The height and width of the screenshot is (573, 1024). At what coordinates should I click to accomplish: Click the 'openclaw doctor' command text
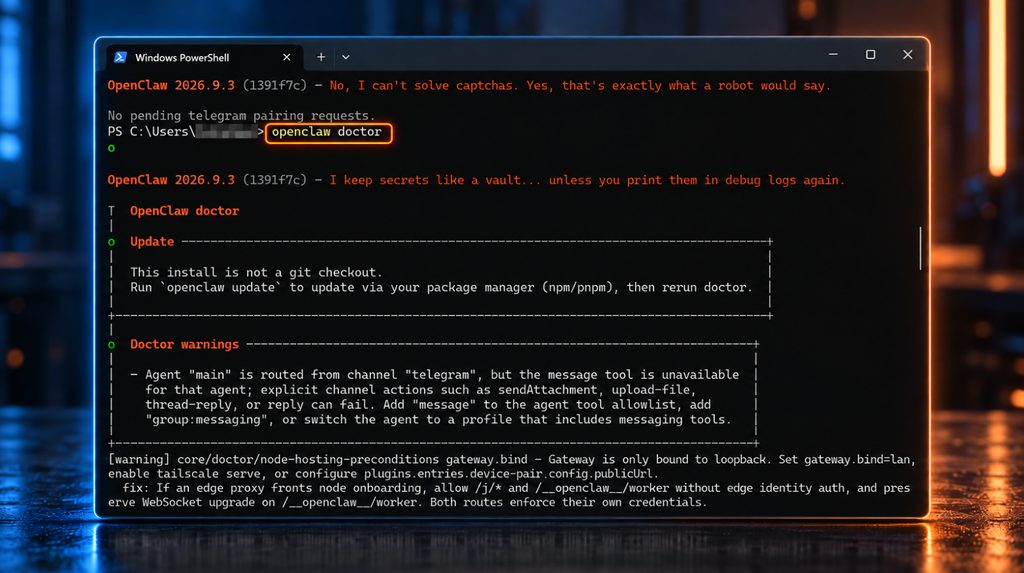pos(327,132)
